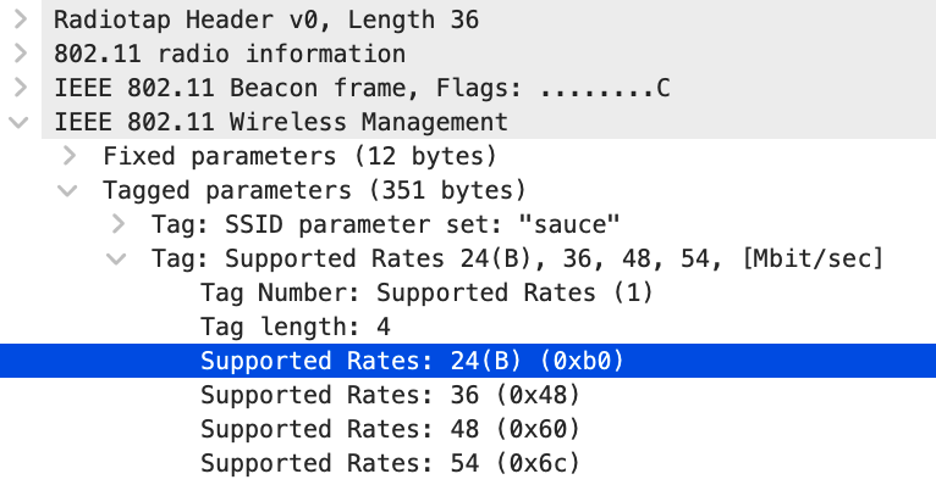This screenshot has width=936, height=486.
Task: Collapse the Tagged parameters (351 bytes) node
Action: (x=67, y=190)
